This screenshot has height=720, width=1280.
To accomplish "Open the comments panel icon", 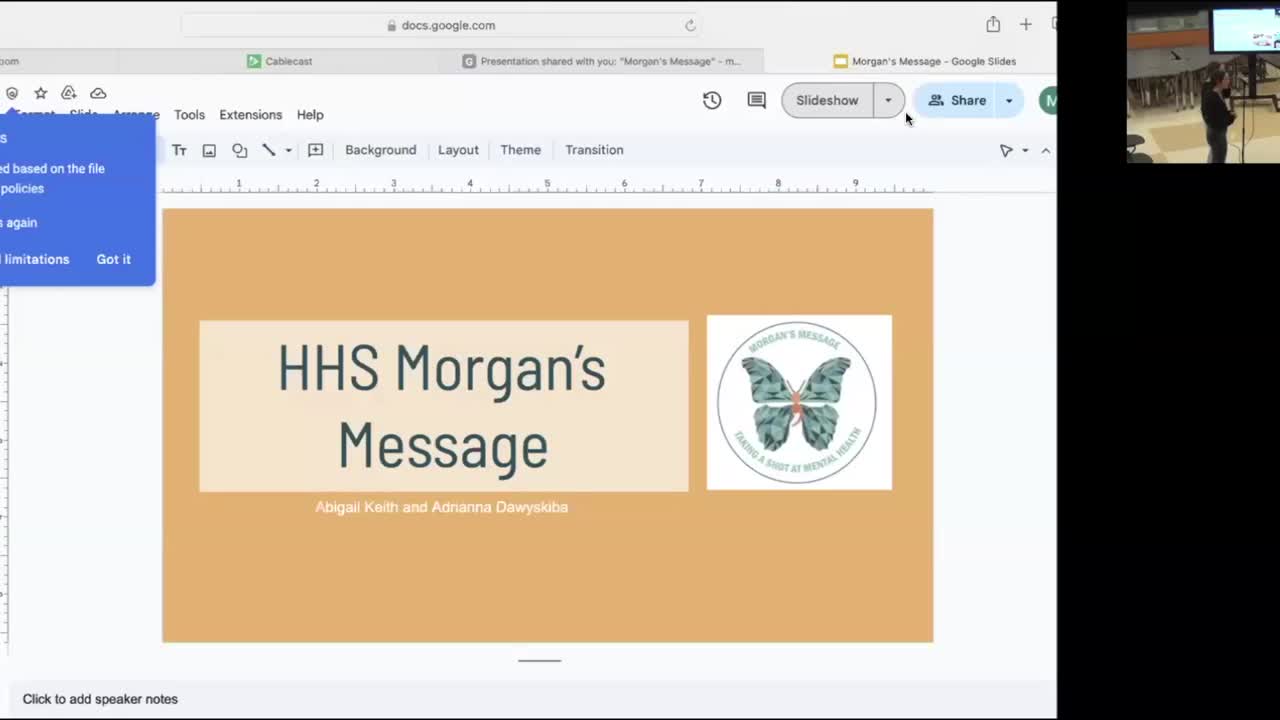I will tap(757, 100).
